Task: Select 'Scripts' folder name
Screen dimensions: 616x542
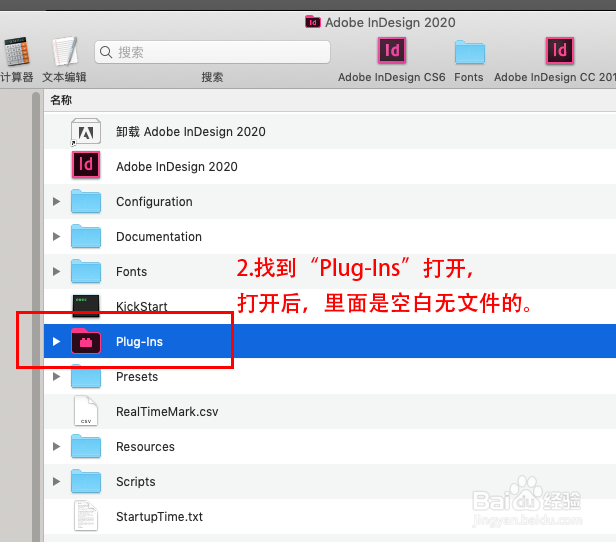Action: 136,482
